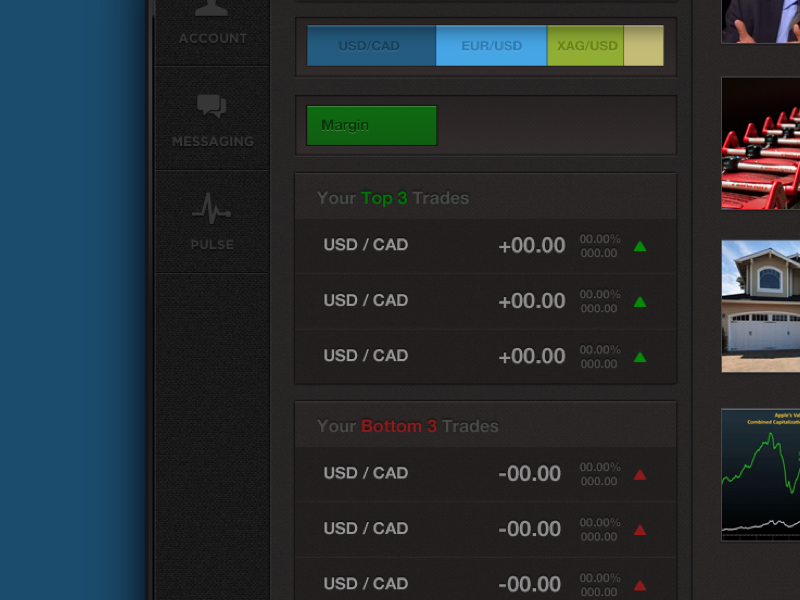Open Messaging using the chat bubble icon
This screenshot has width=800, height=600.
211,104
